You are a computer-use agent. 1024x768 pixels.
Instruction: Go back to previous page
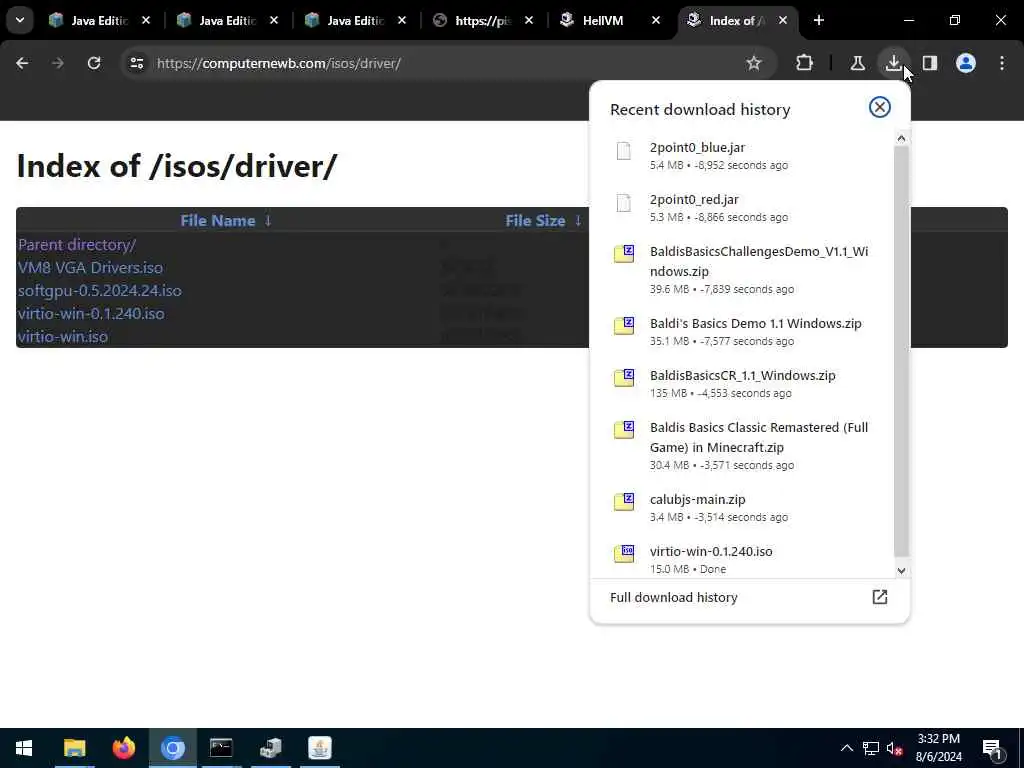click(x=22, y=63)
